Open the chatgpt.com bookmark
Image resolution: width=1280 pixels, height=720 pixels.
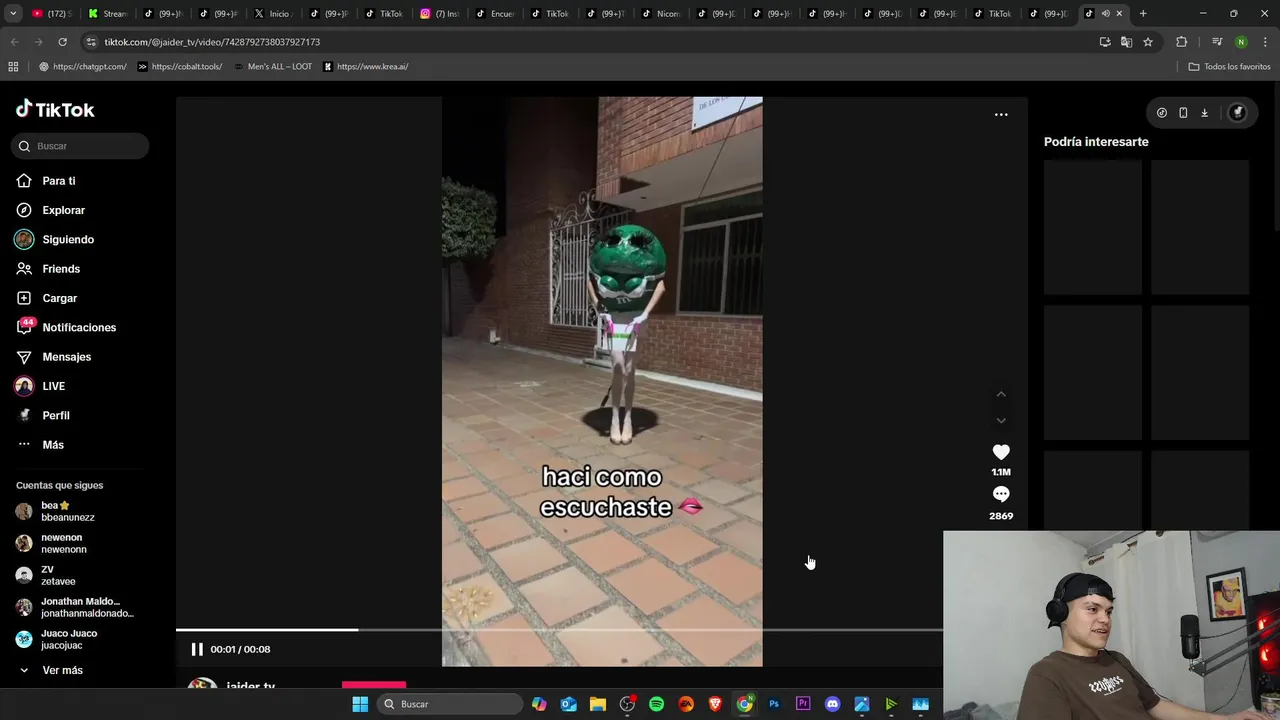pos(83,67)
